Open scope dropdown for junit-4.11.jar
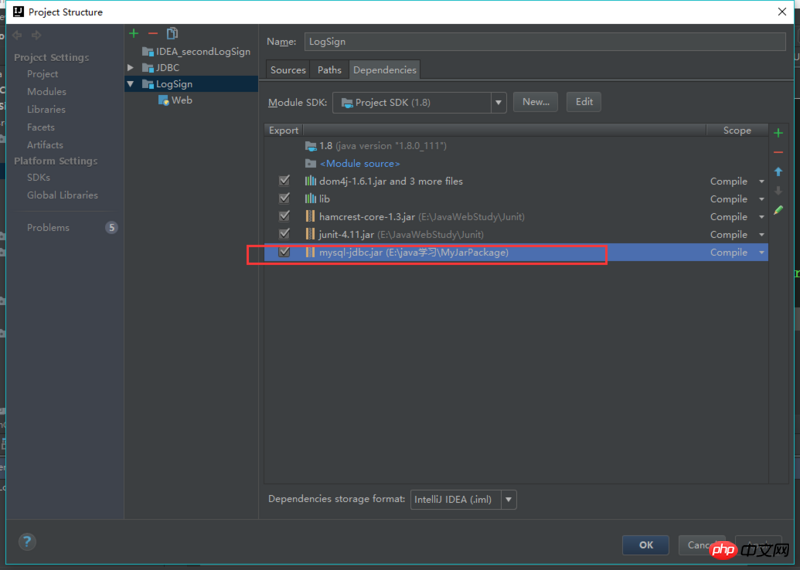 coord(761,235)
